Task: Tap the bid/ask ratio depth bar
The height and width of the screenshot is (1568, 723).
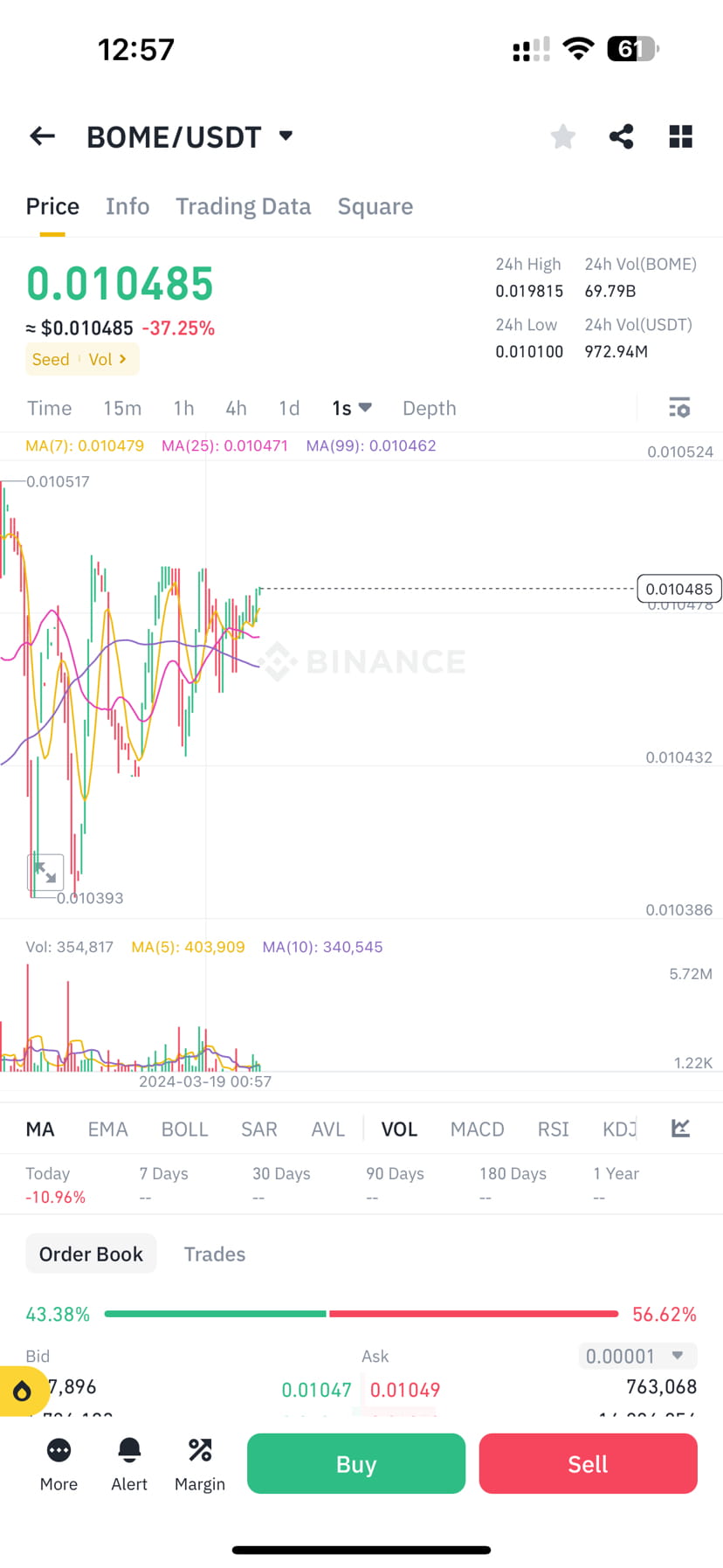Action: pyautogui.click(x=361, y=1313)
